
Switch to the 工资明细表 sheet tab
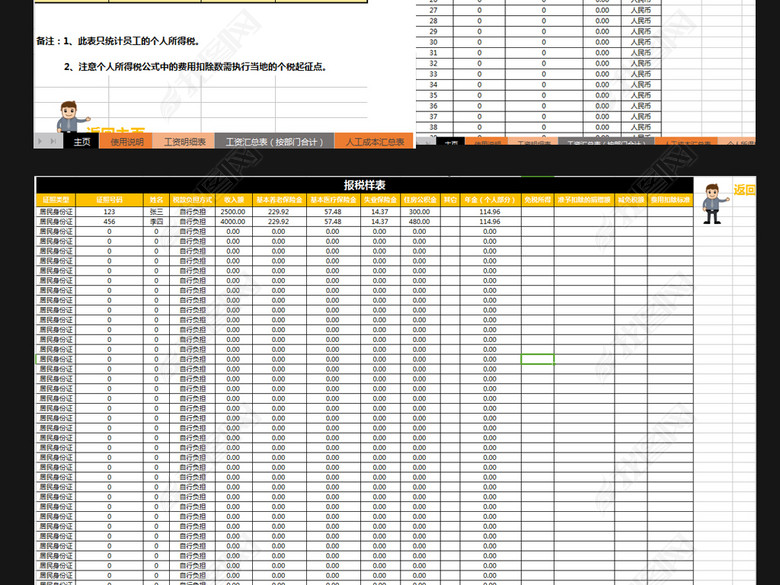184,142
